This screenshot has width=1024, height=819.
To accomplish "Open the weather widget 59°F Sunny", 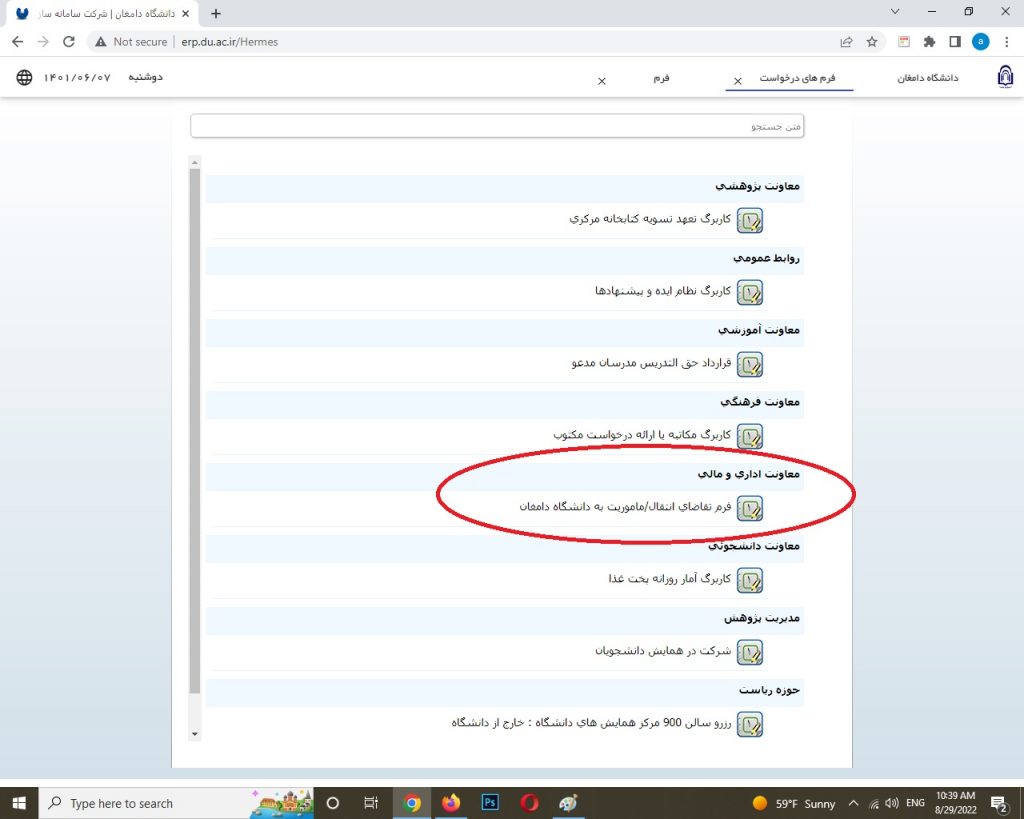I will [793, 803].
